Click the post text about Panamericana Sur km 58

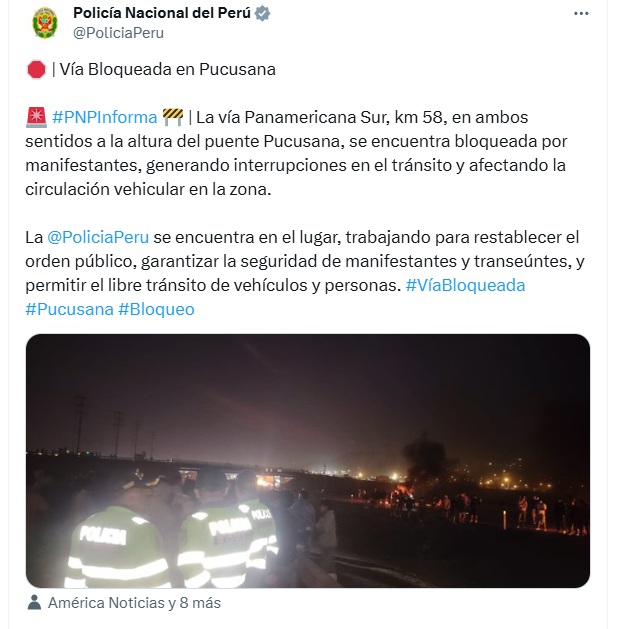click(x=296, y=153)
